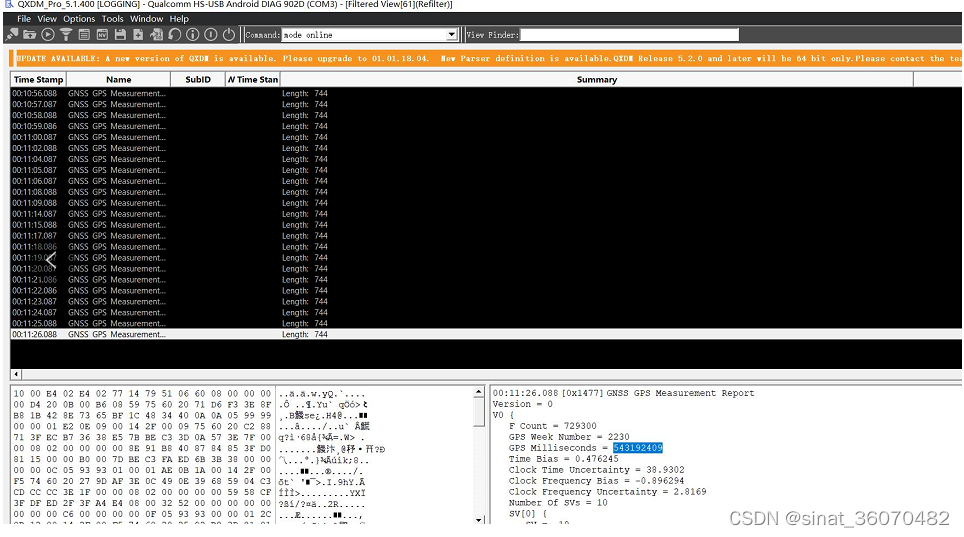
Task: Click the orange UPDATE AVAILABLE banner
Action: [487, 59]
